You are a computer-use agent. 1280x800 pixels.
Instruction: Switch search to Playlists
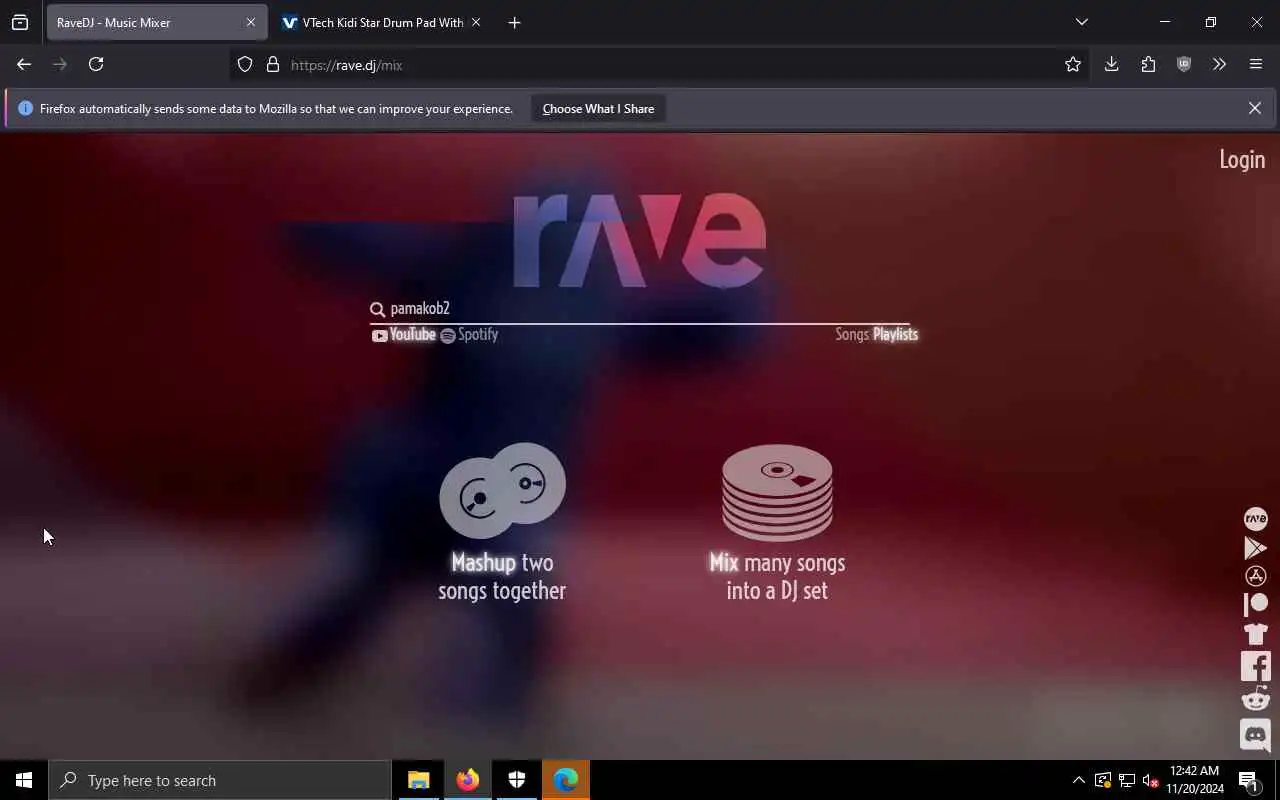[x=895, y=335]
